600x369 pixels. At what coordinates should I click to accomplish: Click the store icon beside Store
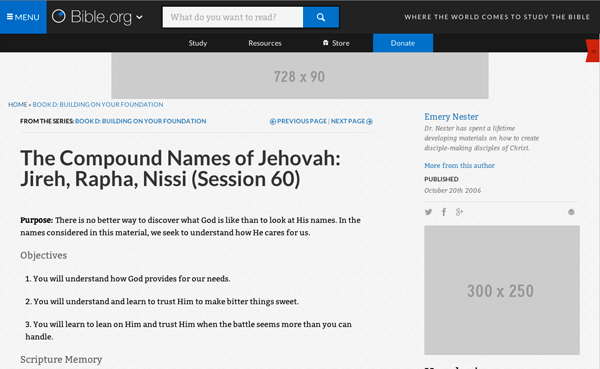click(326, 43)
